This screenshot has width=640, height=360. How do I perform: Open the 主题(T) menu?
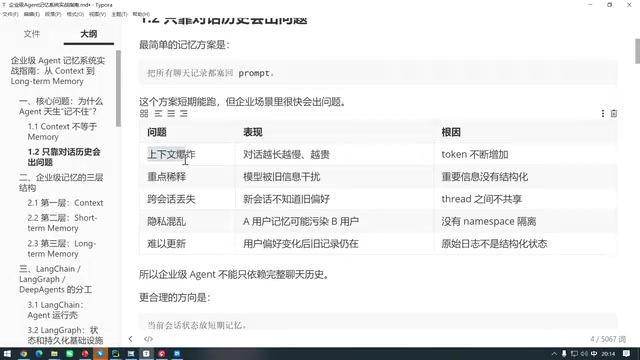119,14
